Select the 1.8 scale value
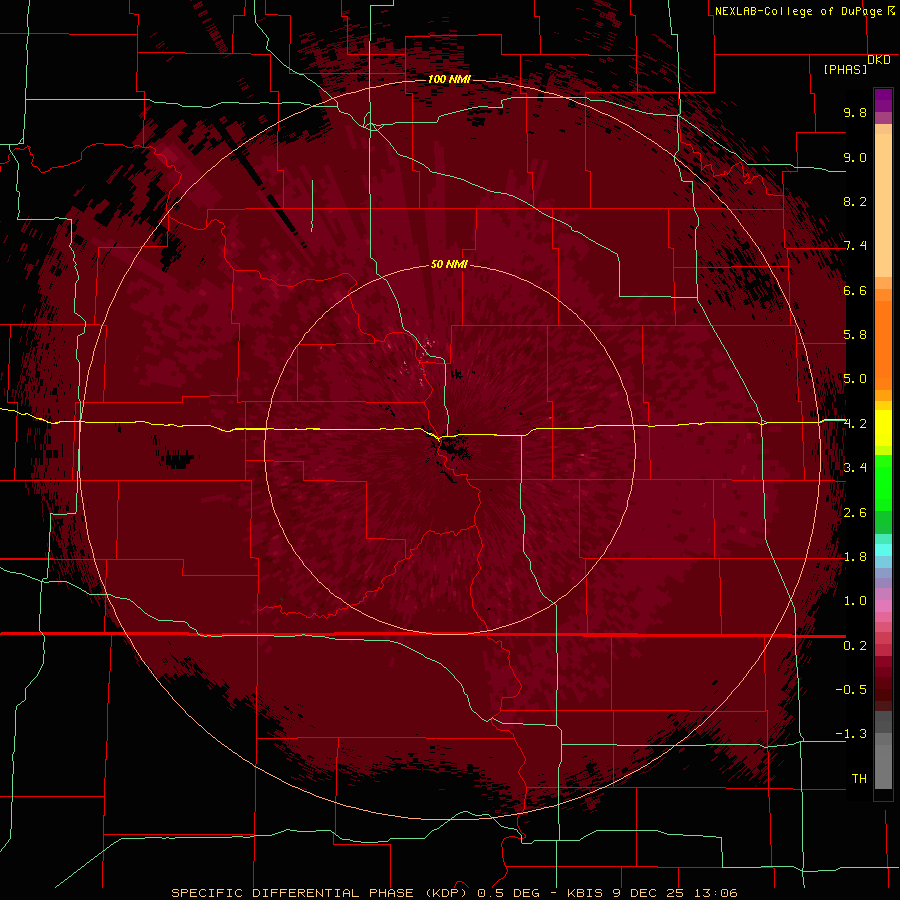Image resolution: width=900 pixels, height=900 pixels. coord(855,557)
